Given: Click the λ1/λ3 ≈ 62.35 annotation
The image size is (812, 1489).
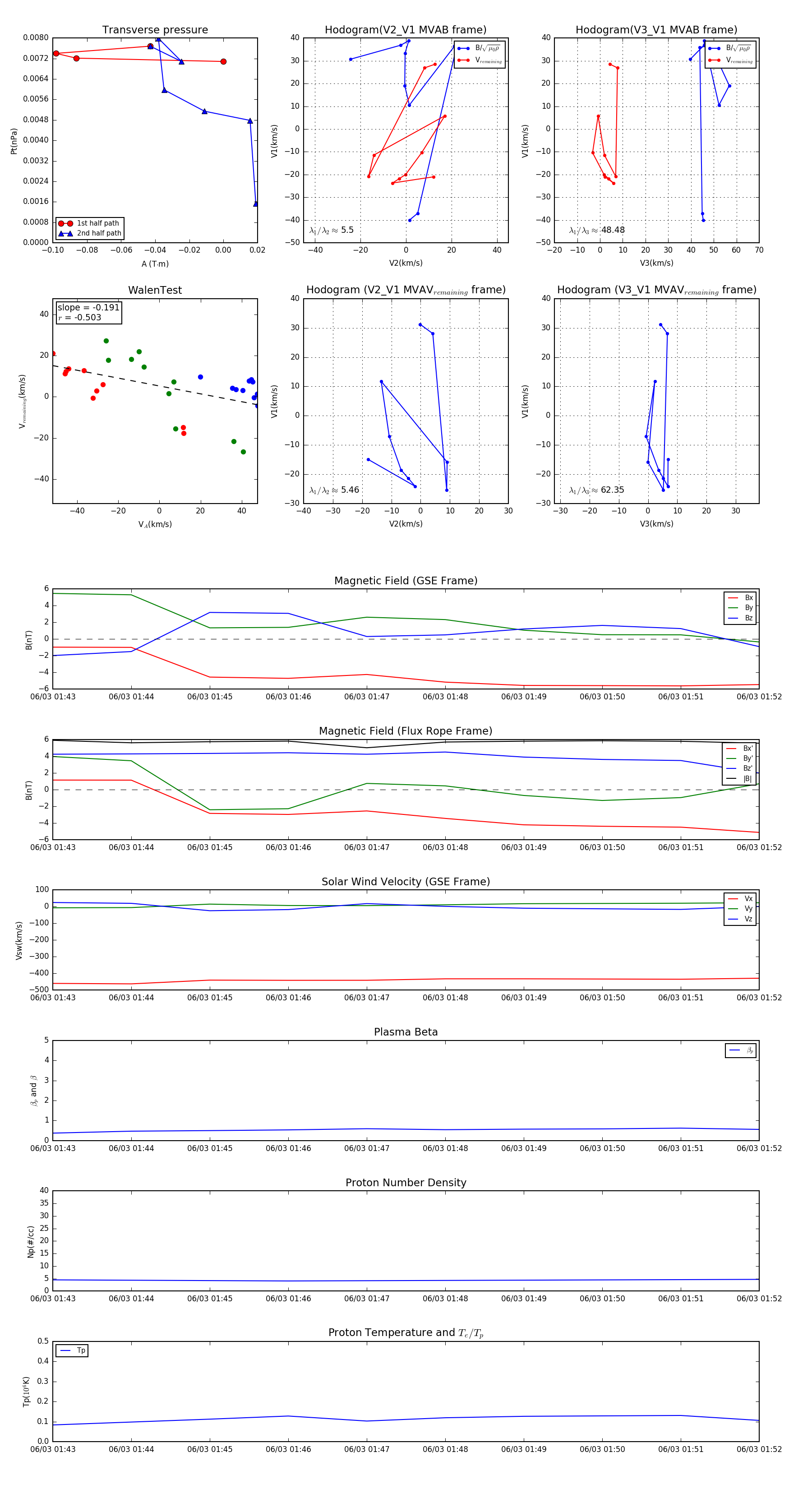Looking at the screenshot, I should coord(597,490).
